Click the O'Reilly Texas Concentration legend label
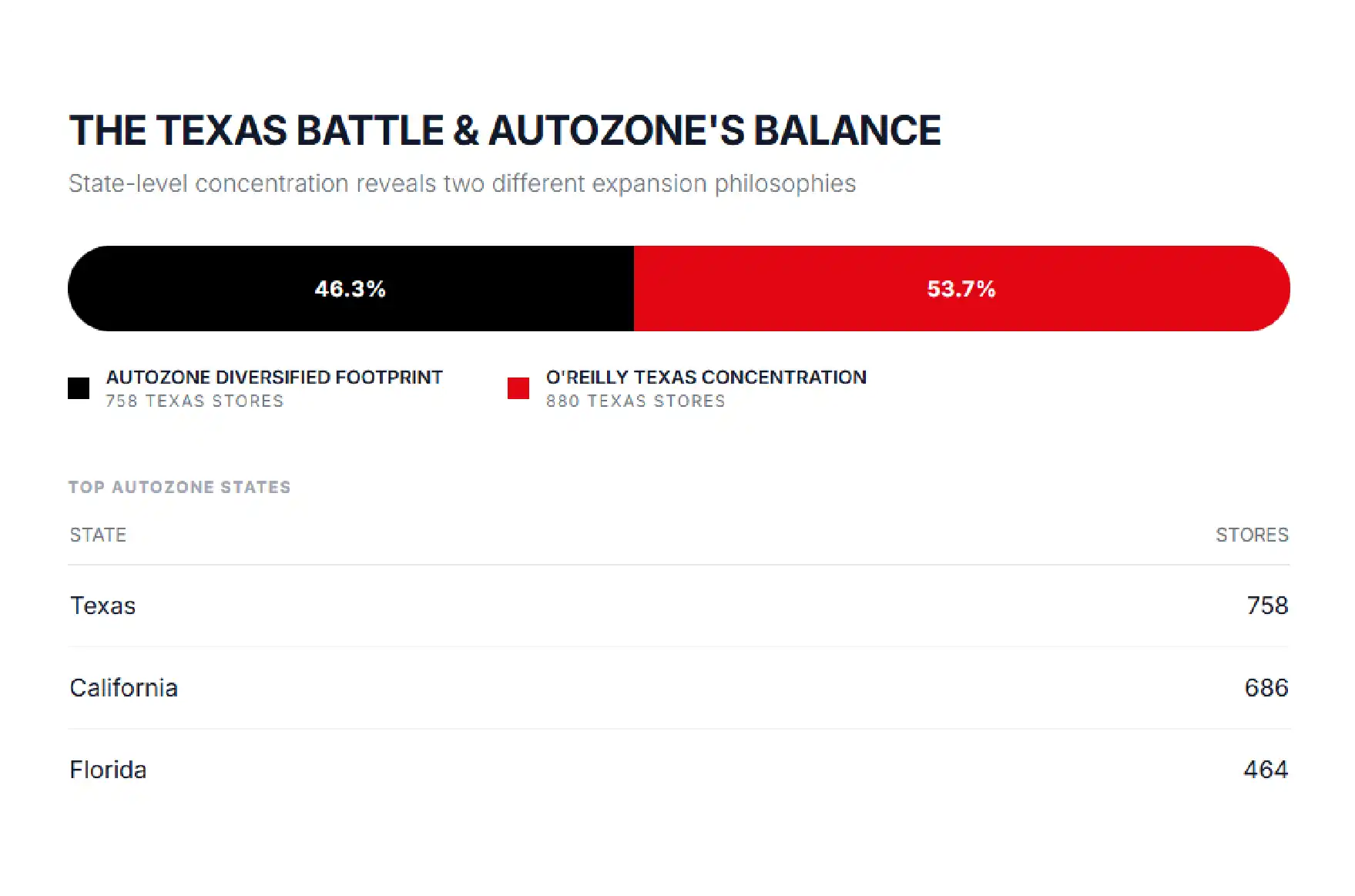Screen dimensions: 1355x896 click(x=706, y=378)
